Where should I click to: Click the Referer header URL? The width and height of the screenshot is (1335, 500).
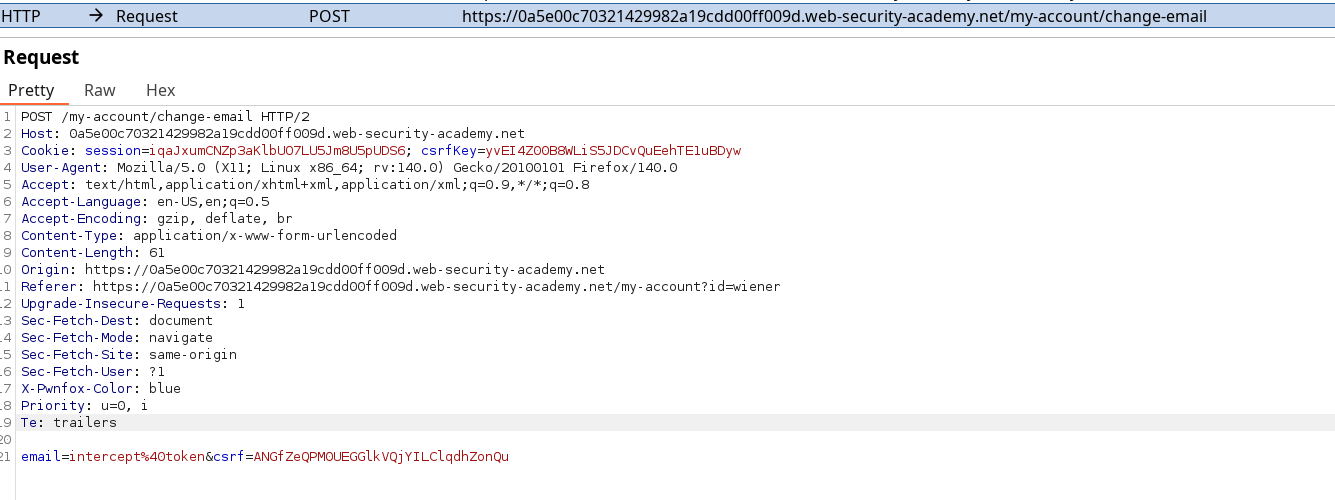pos(450,287)
